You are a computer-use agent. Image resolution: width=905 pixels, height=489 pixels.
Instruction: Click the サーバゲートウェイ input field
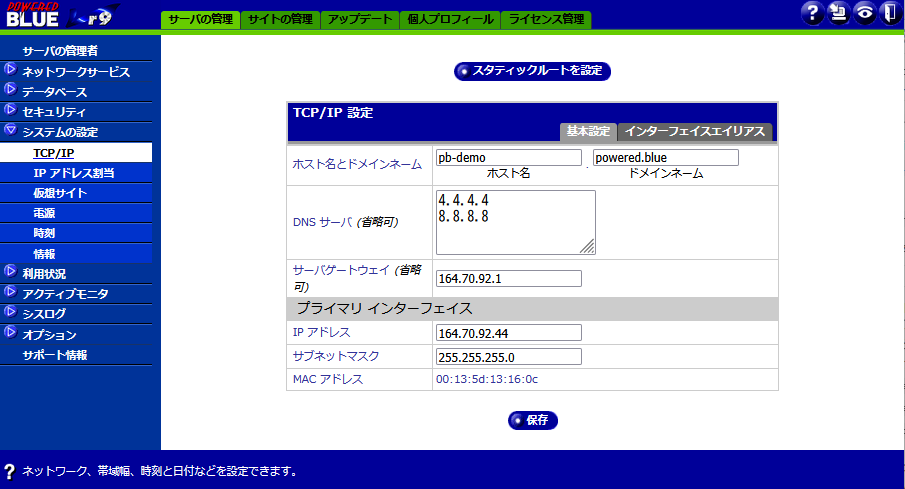[x=508, y=279]
